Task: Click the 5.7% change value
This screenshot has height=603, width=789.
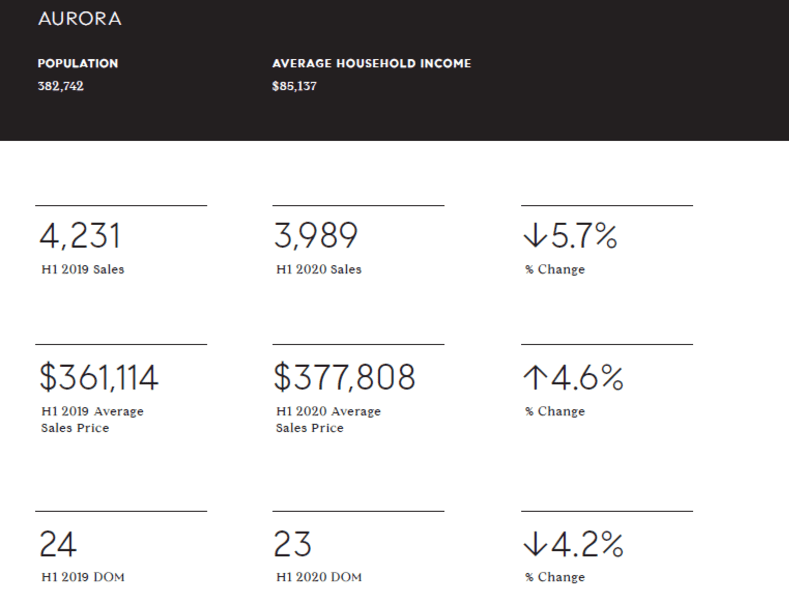Action: [x=584, y=236]
